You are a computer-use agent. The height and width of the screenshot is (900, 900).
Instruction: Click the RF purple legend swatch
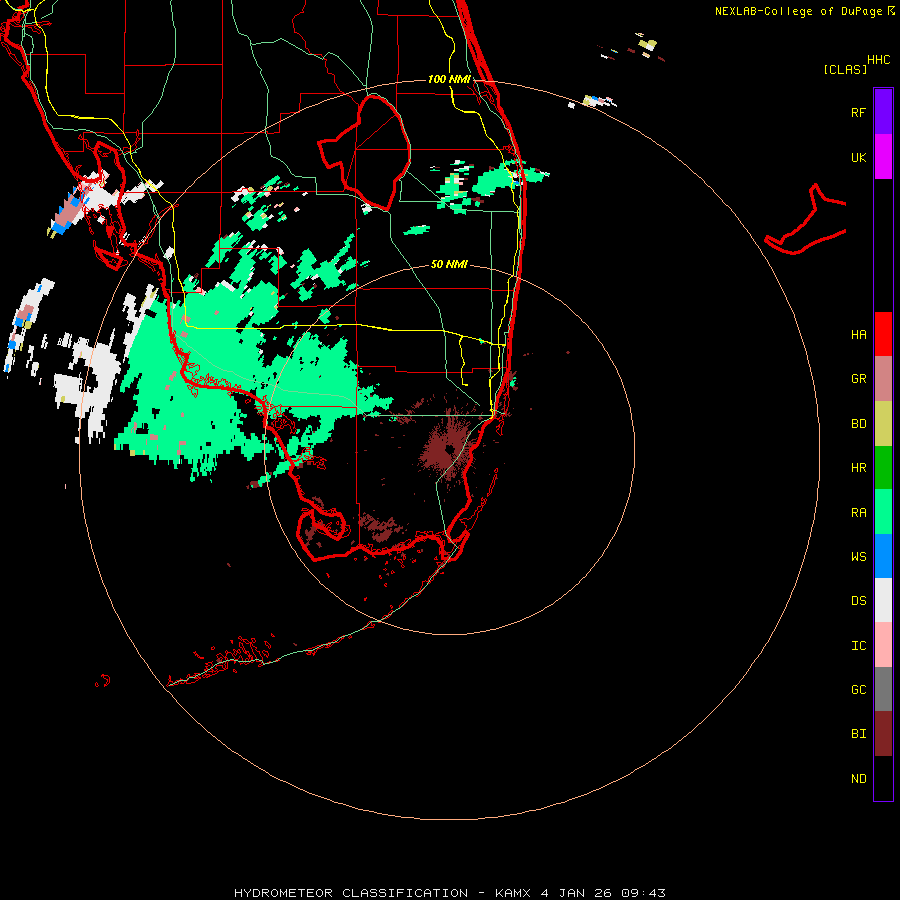883,112
